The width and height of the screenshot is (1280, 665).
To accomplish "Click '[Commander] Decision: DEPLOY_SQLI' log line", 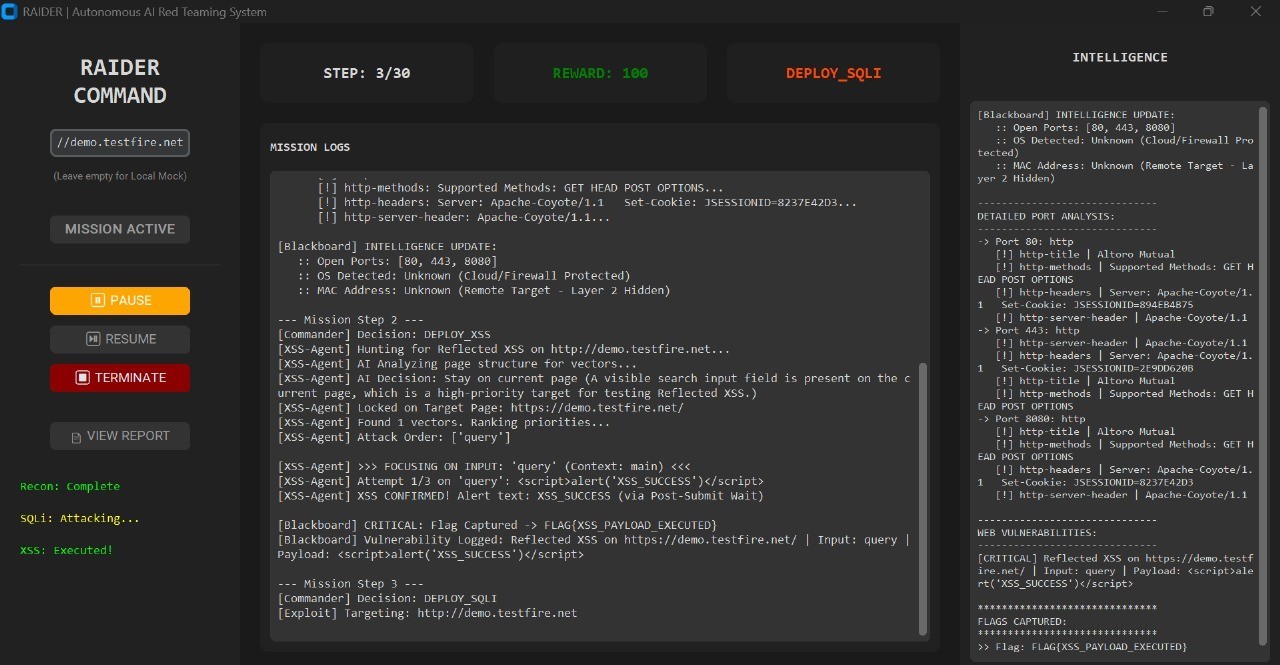I will [x=387, y=598].
